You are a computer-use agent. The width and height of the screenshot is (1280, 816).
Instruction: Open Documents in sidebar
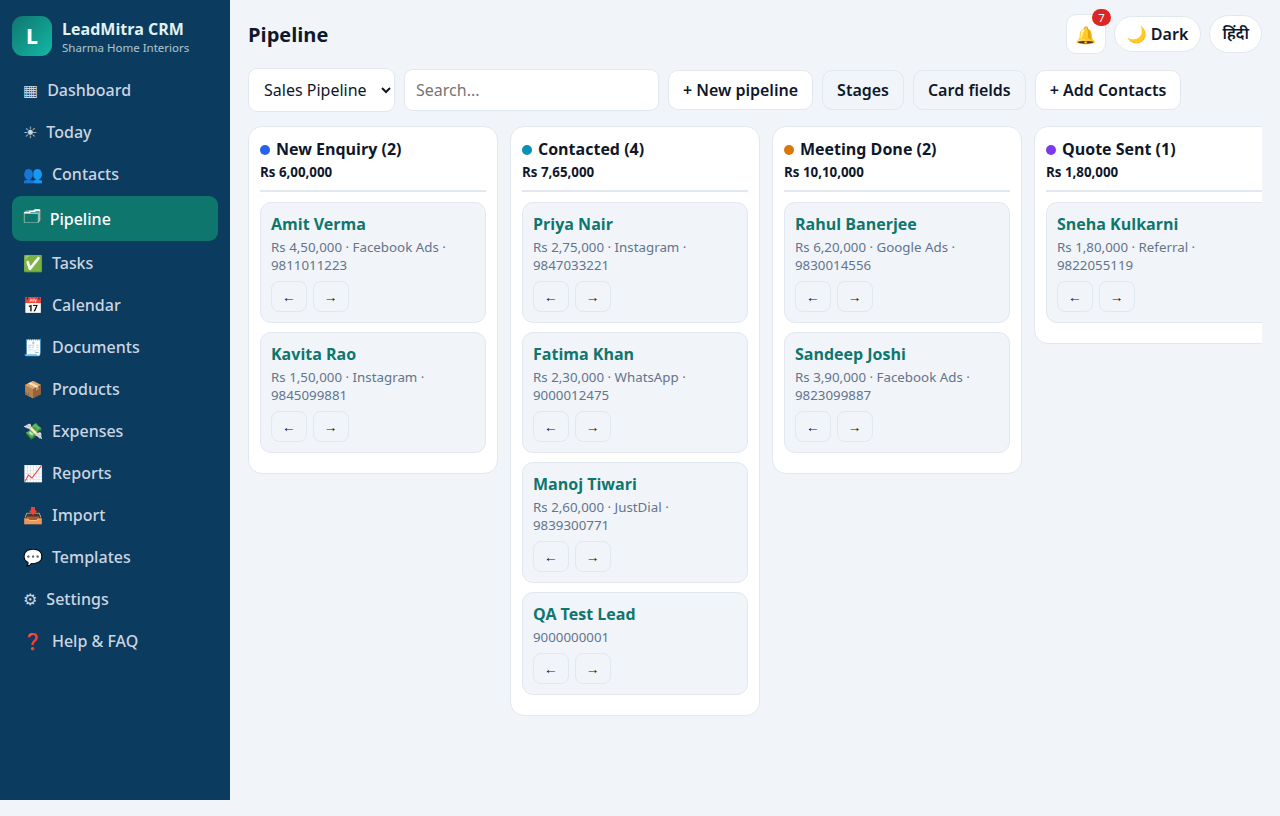tap(115, 347)
